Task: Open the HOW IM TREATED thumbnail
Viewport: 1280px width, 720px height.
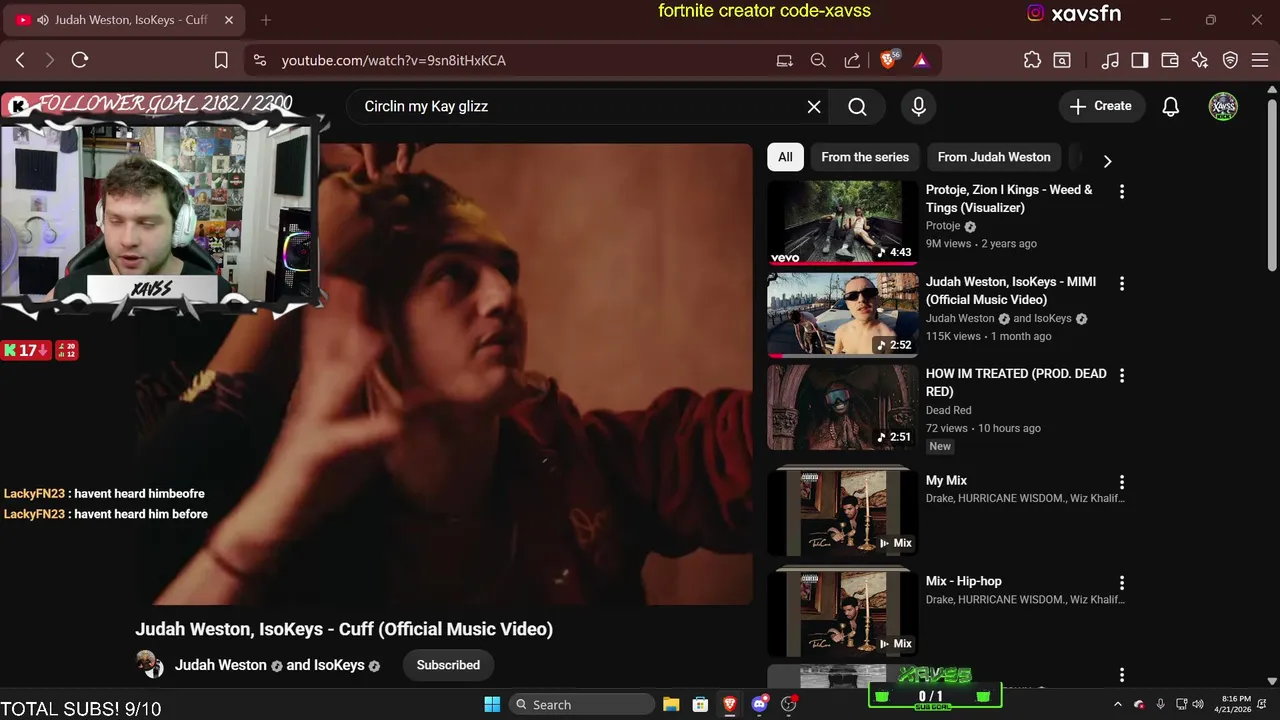Action: [x=842, y=407]
